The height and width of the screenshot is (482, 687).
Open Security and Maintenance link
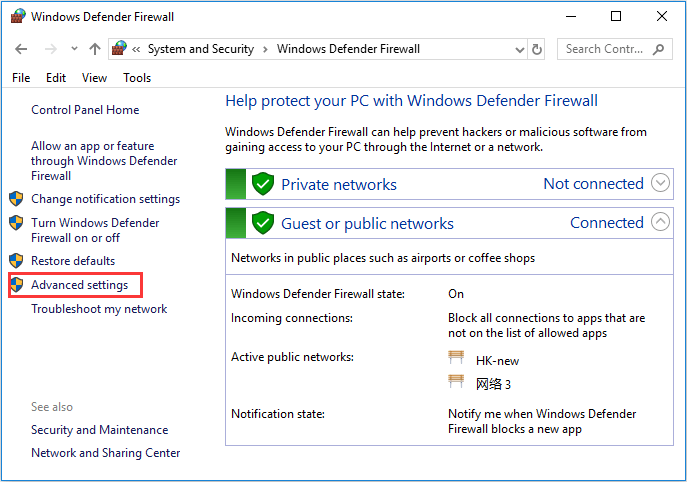pos(99,430)
